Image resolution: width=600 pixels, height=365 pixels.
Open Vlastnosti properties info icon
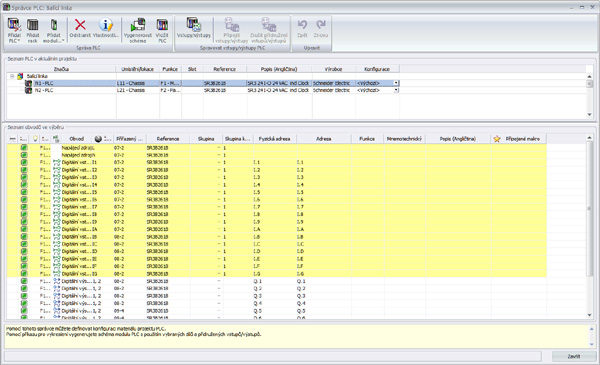106,25
